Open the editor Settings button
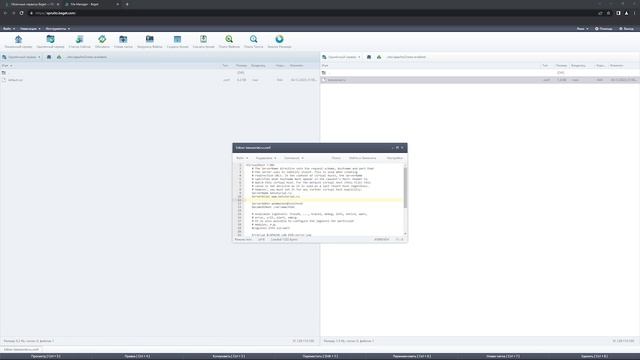Viewport: 640px width, 360px height. click(394, 158)
